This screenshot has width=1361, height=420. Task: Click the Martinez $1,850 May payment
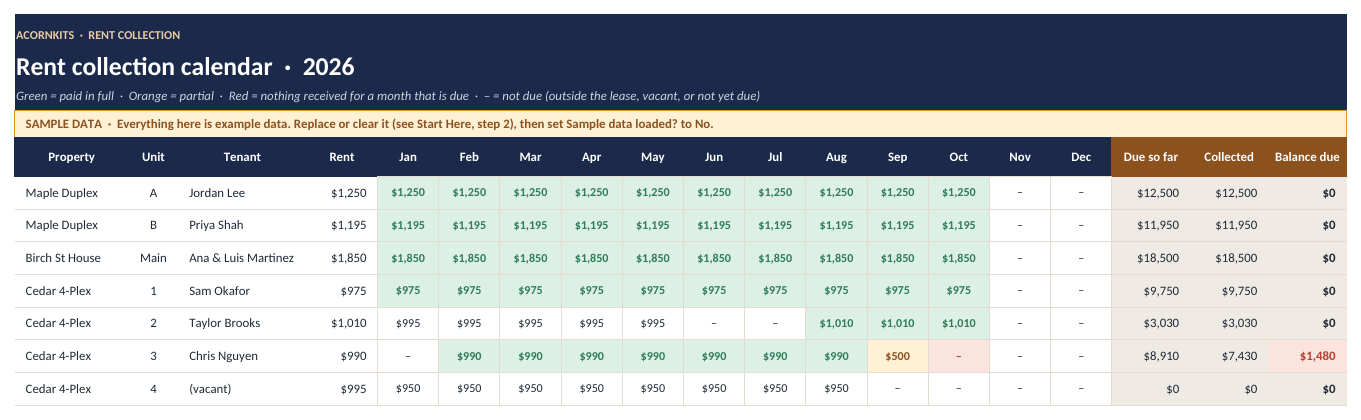point(653,258)
